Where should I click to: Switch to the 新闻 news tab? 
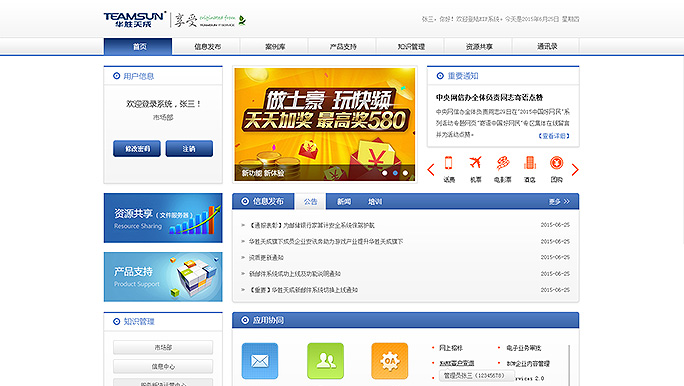click(344, 202)
